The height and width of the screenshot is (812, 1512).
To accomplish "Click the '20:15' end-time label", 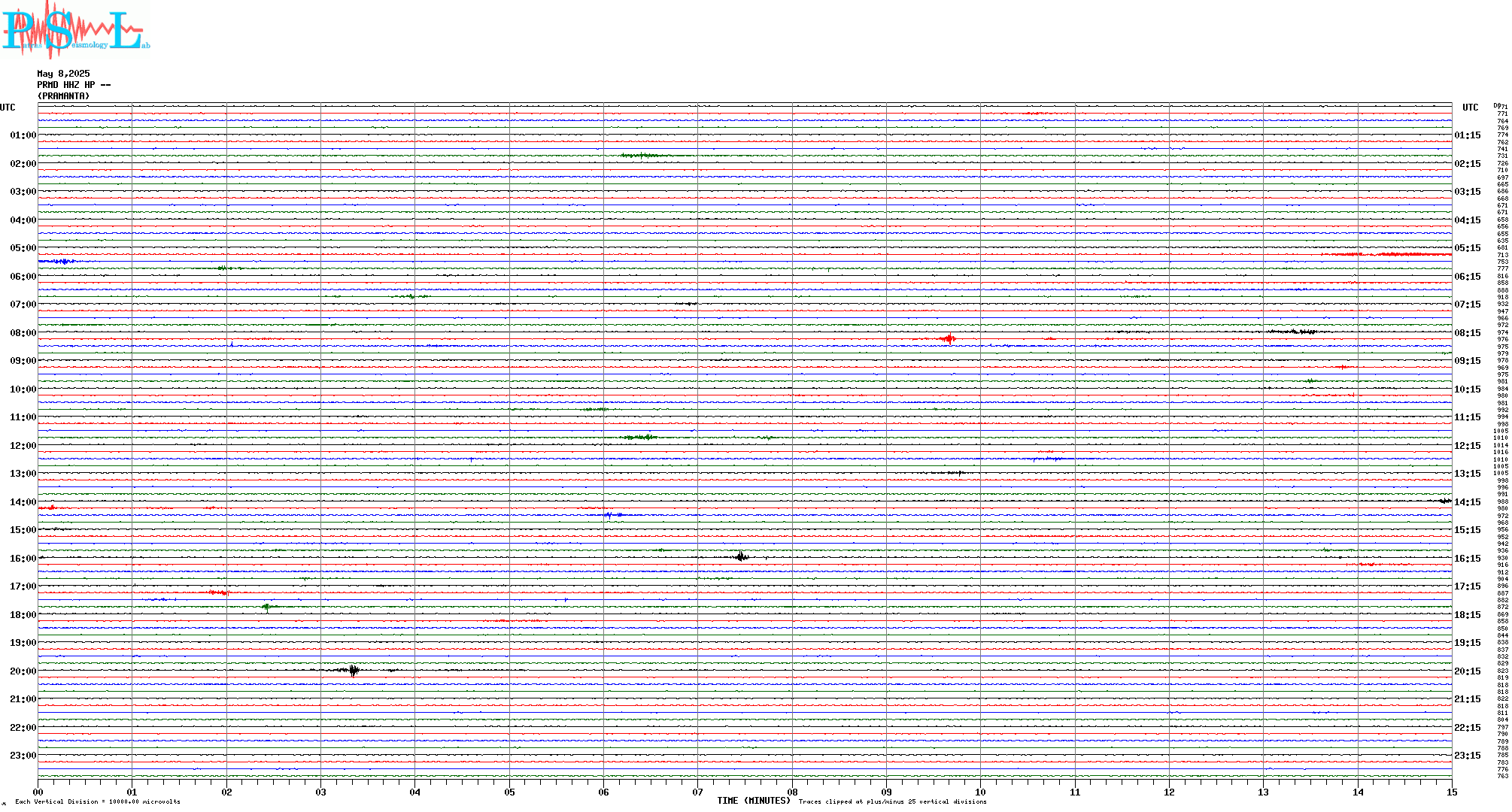I will (1468, 671).
